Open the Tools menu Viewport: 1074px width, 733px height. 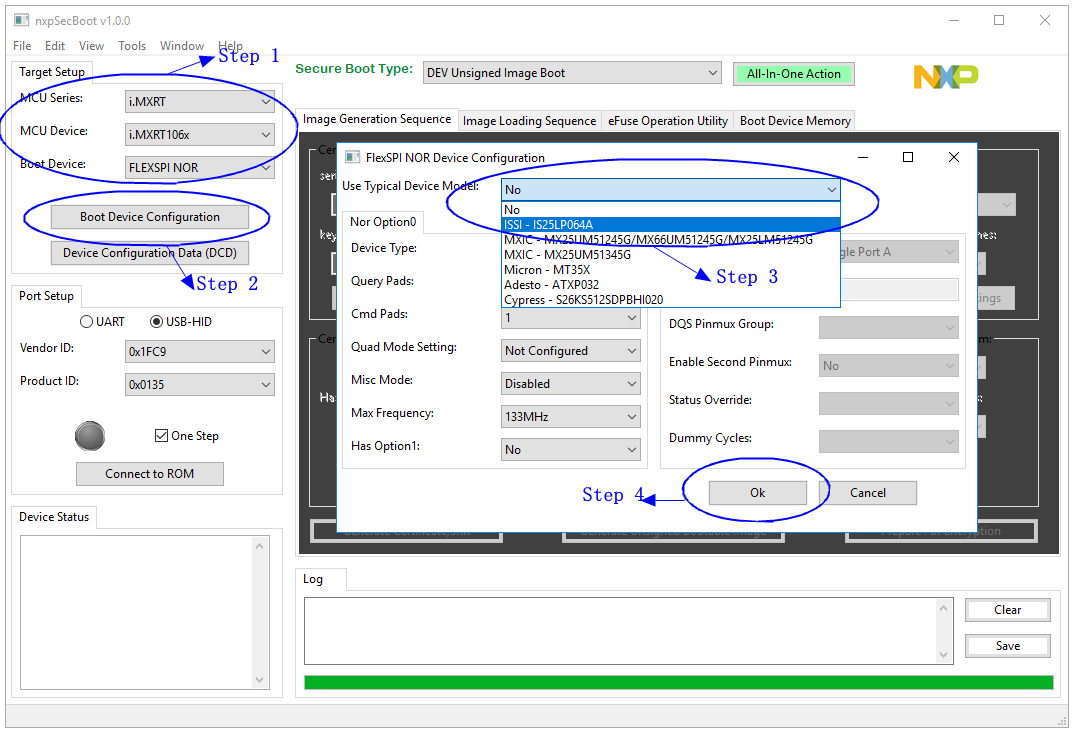(x=132, y=45)
